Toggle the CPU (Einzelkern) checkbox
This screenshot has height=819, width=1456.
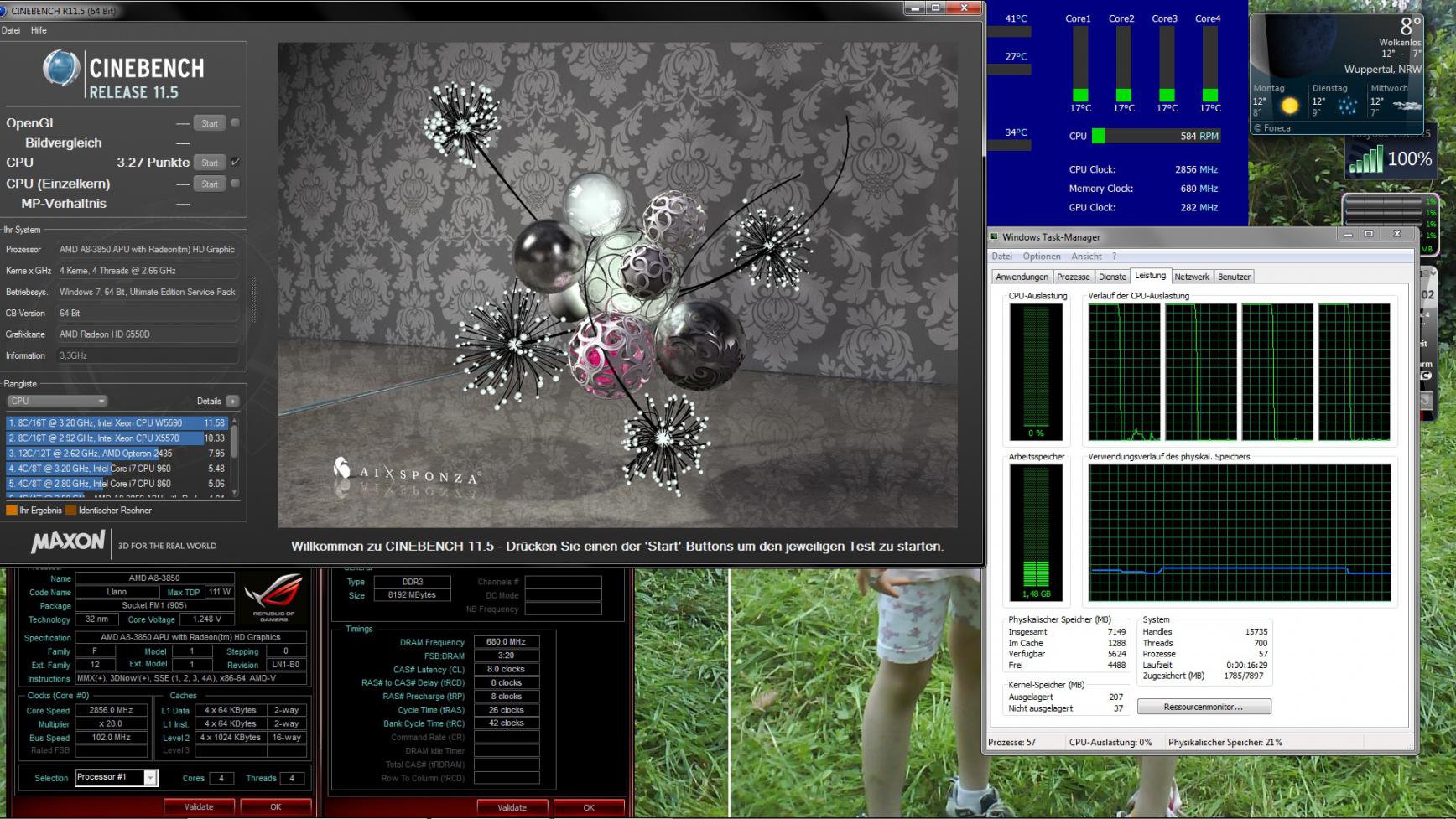[x=236, y=183]
